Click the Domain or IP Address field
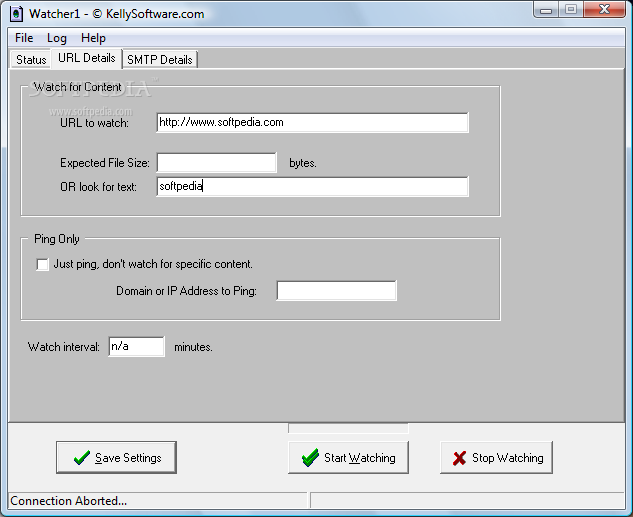 click(x=336, y=291)
